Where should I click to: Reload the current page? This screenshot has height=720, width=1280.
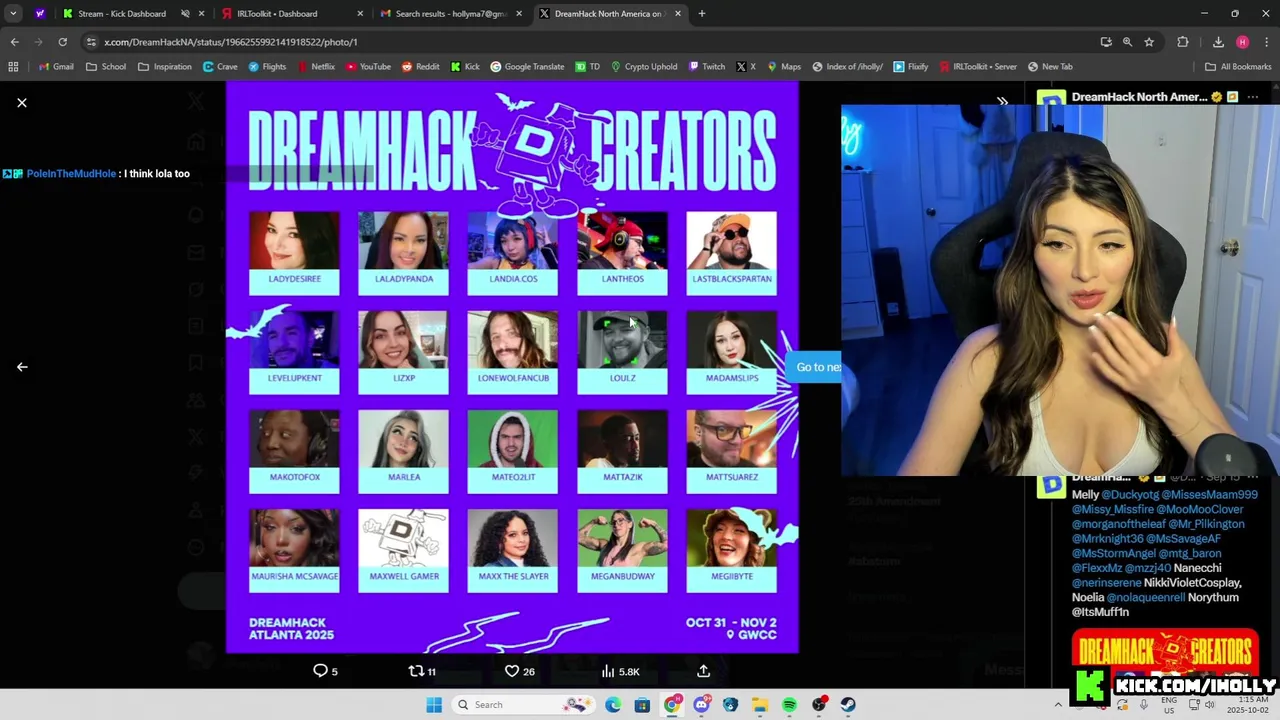(x=62, y=42)
